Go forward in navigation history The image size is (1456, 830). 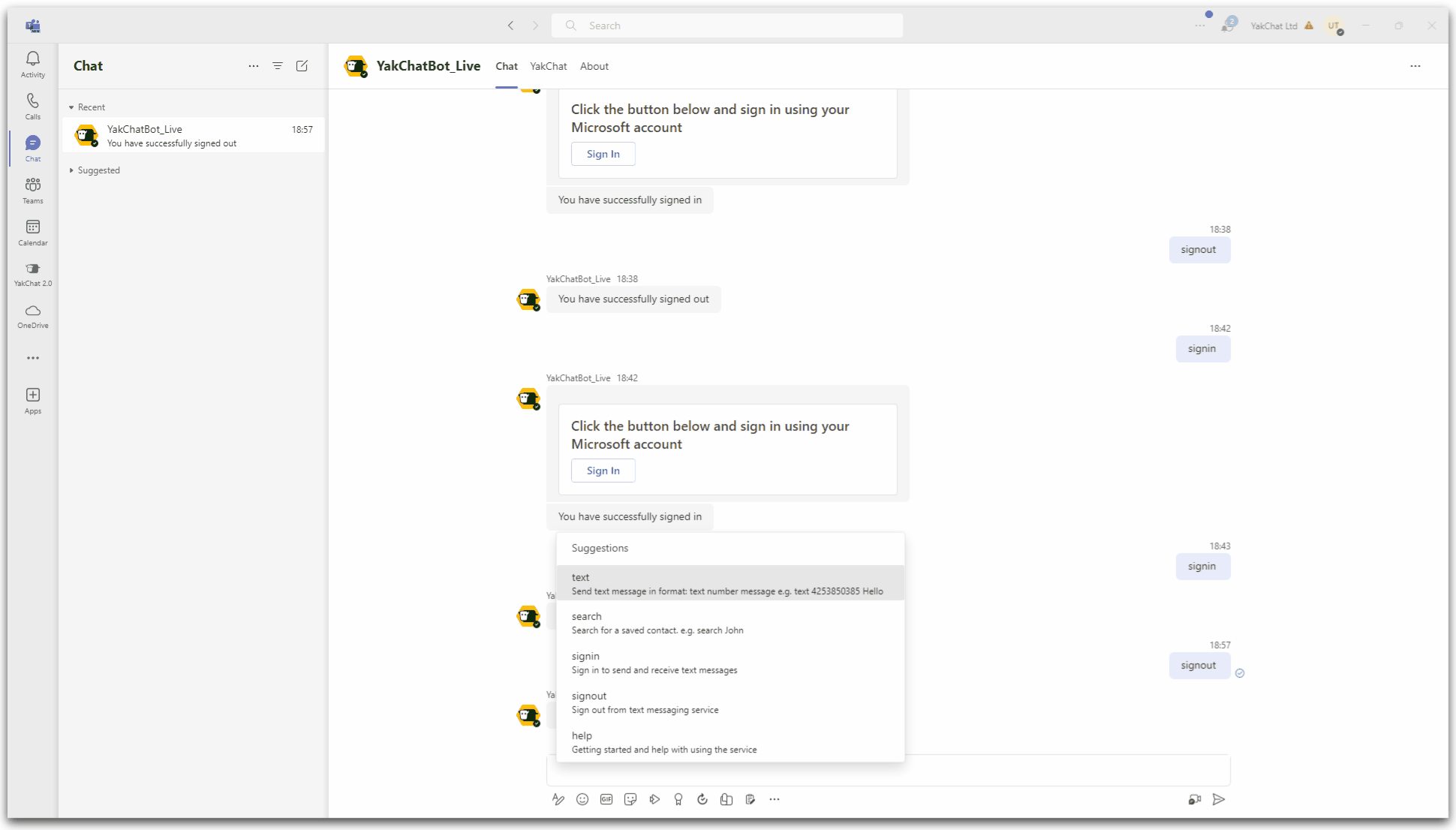535,26
